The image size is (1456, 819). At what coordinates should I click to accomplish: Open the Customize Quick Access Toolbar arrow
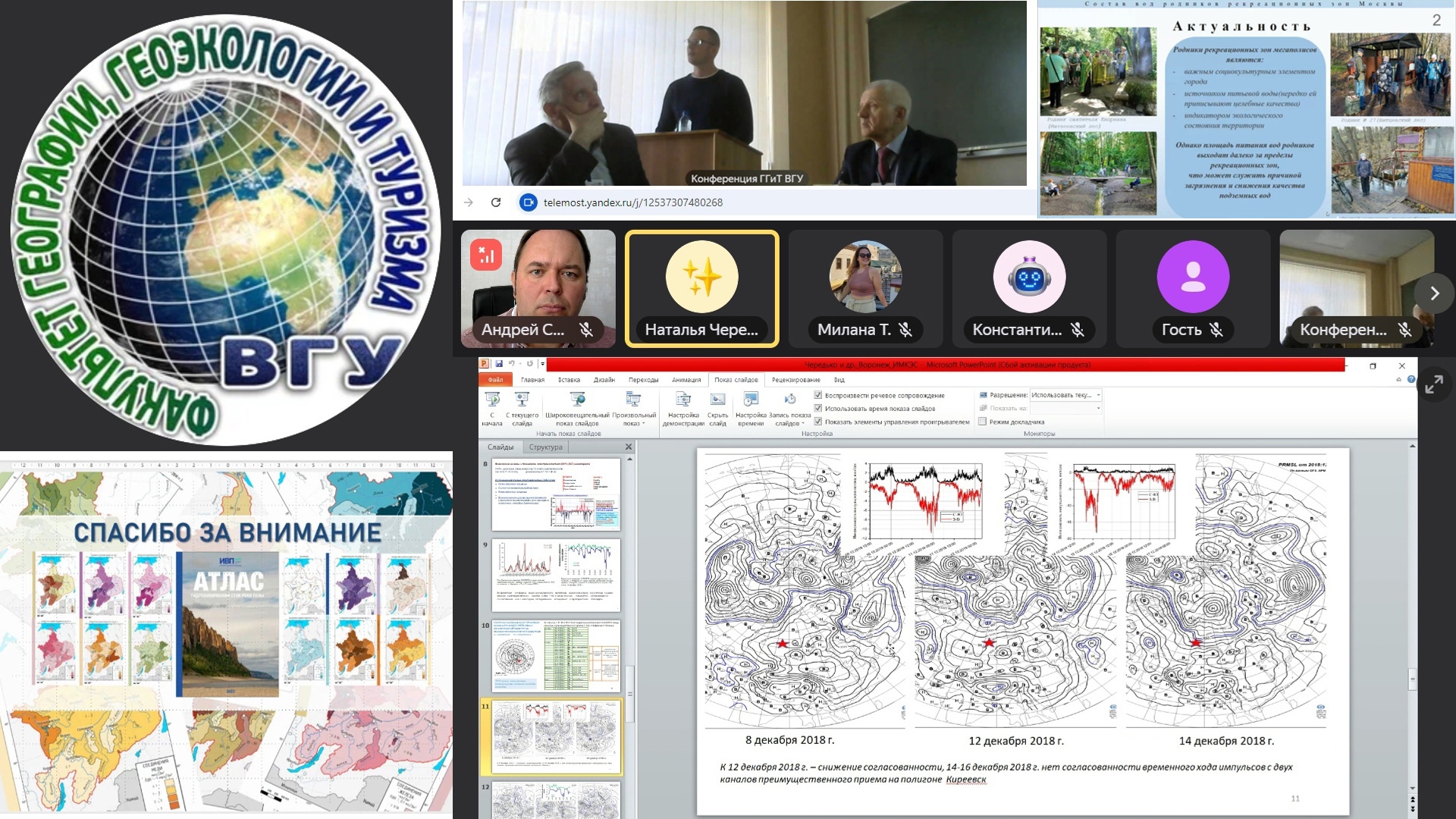pos(542,364)
